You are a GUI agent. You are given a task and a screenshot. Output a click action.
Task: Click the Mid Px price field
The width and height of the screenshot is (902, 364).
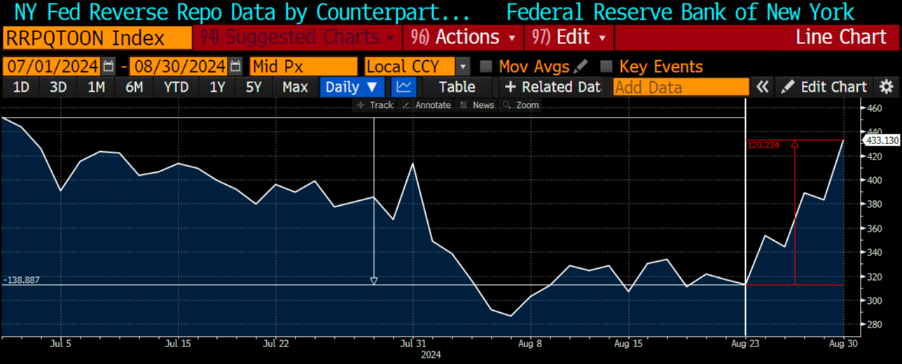tap(303, 67)
